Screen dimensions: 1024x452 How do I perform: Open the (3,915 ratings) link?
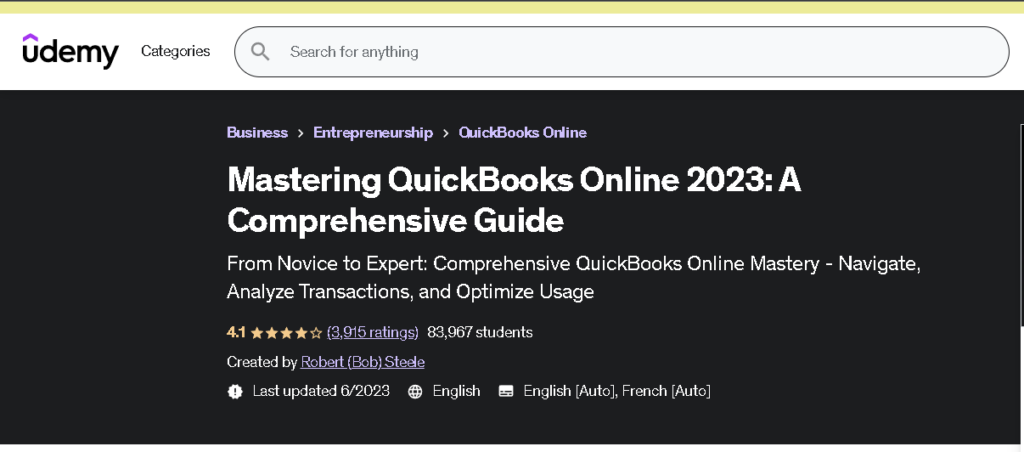(x=372, y=332)
